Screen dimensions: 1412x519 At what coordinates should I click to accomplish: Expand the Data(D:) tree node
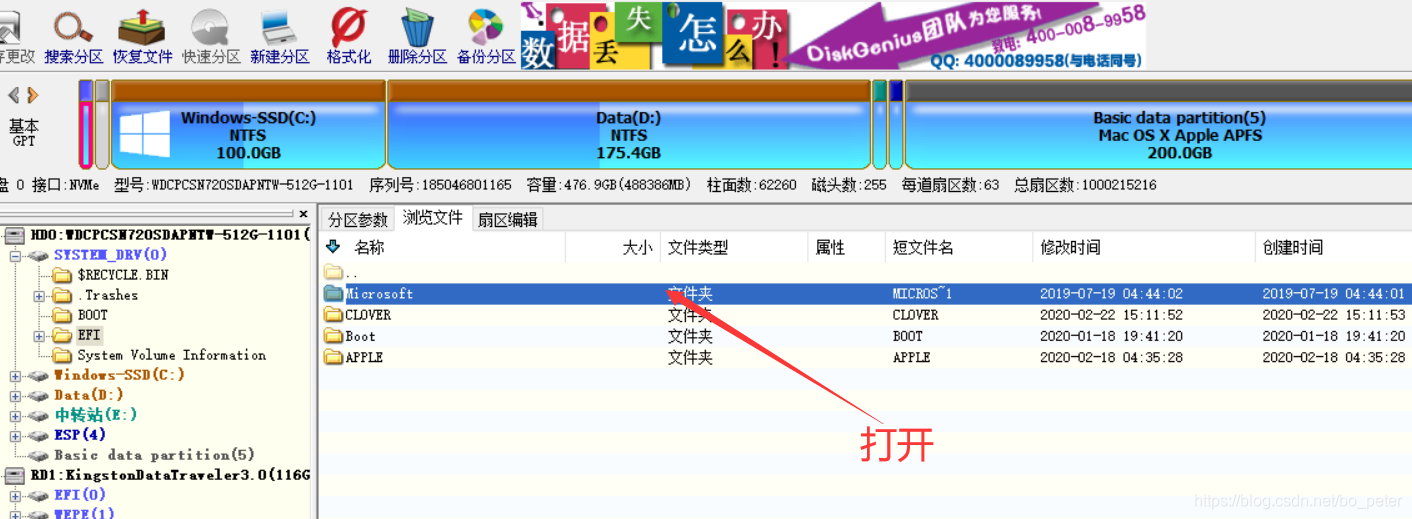(x=15, y=395)
